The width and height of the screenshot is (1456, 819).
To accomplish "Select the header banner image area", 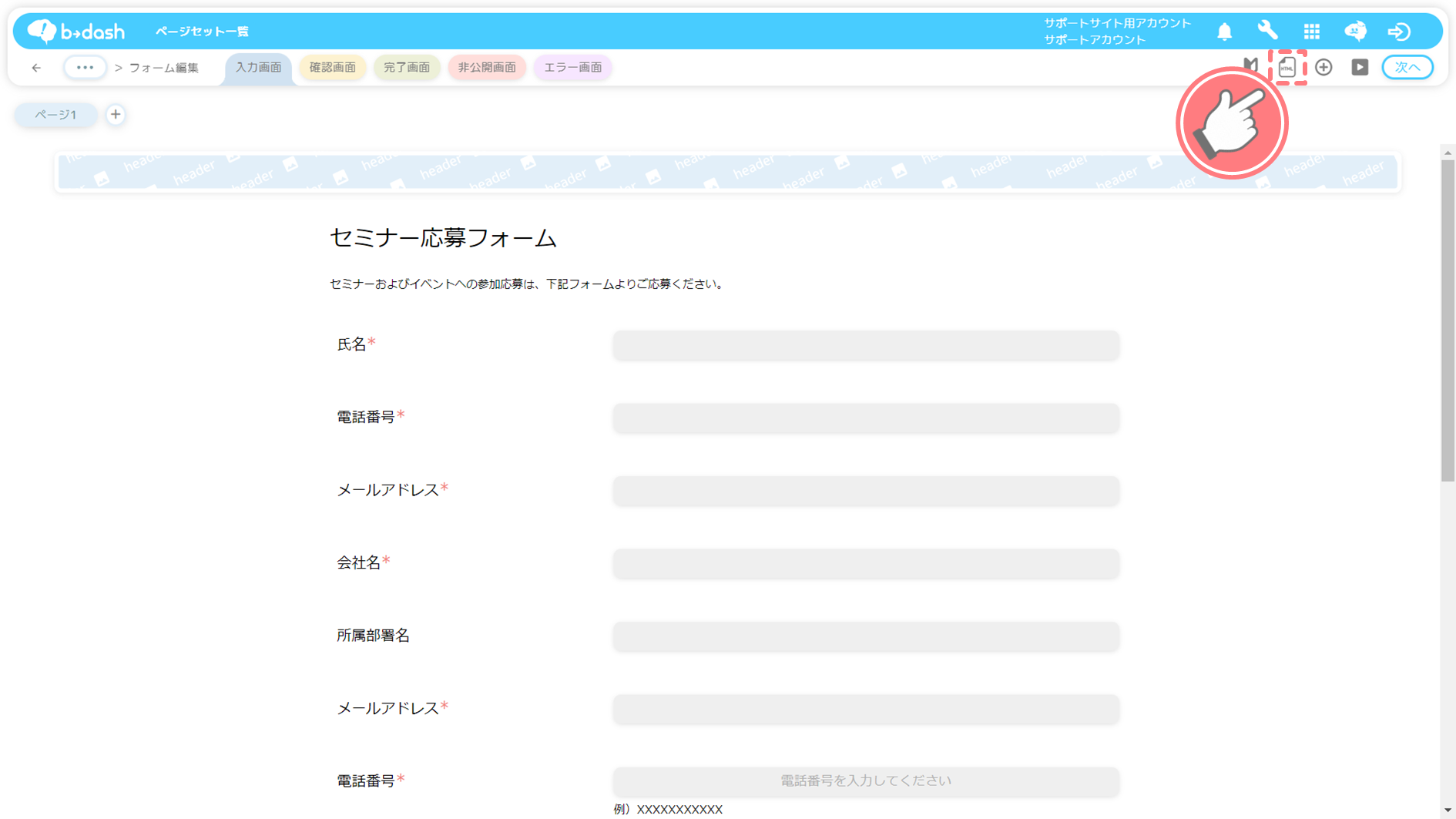I will tap(727, 172).
